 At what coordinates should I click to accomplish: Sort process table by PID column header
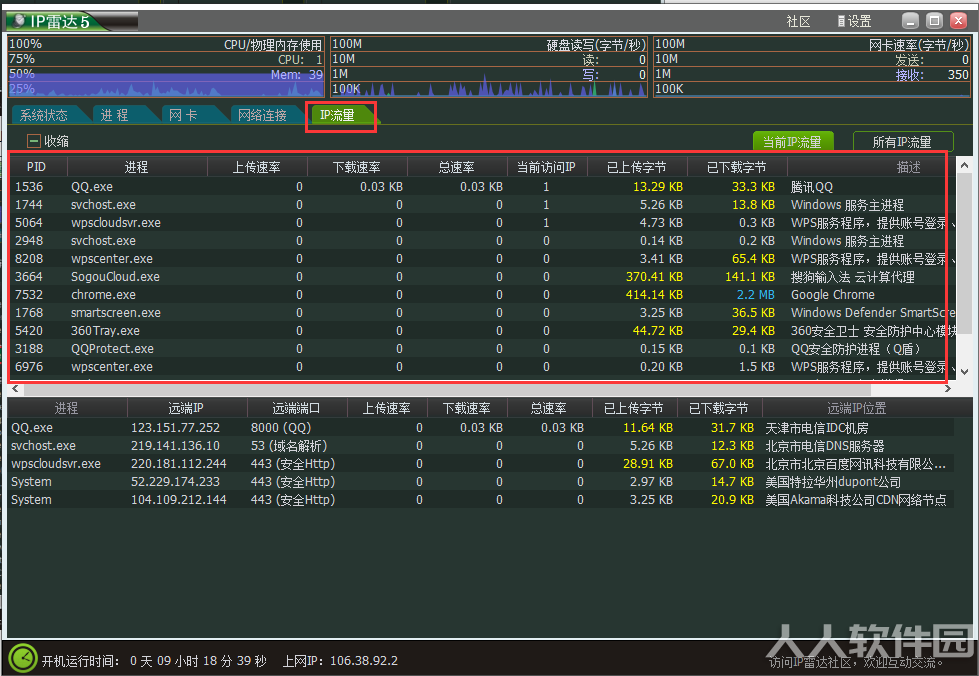pyautogui.click(x=36, y=167)
